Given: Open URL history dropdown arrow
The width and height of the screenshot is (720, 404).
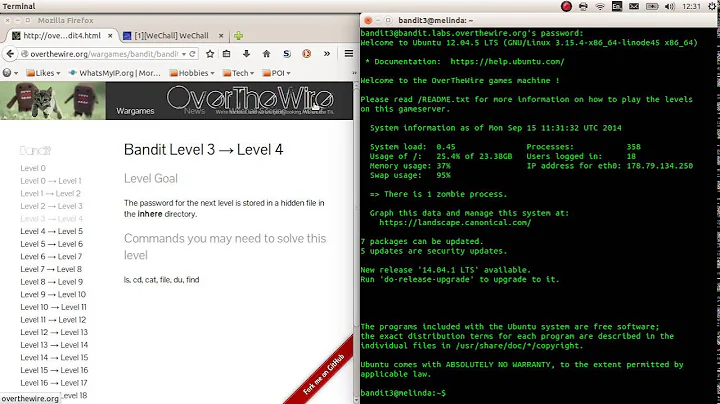Looking at the screenshot, I should click(x=184, y=54).
